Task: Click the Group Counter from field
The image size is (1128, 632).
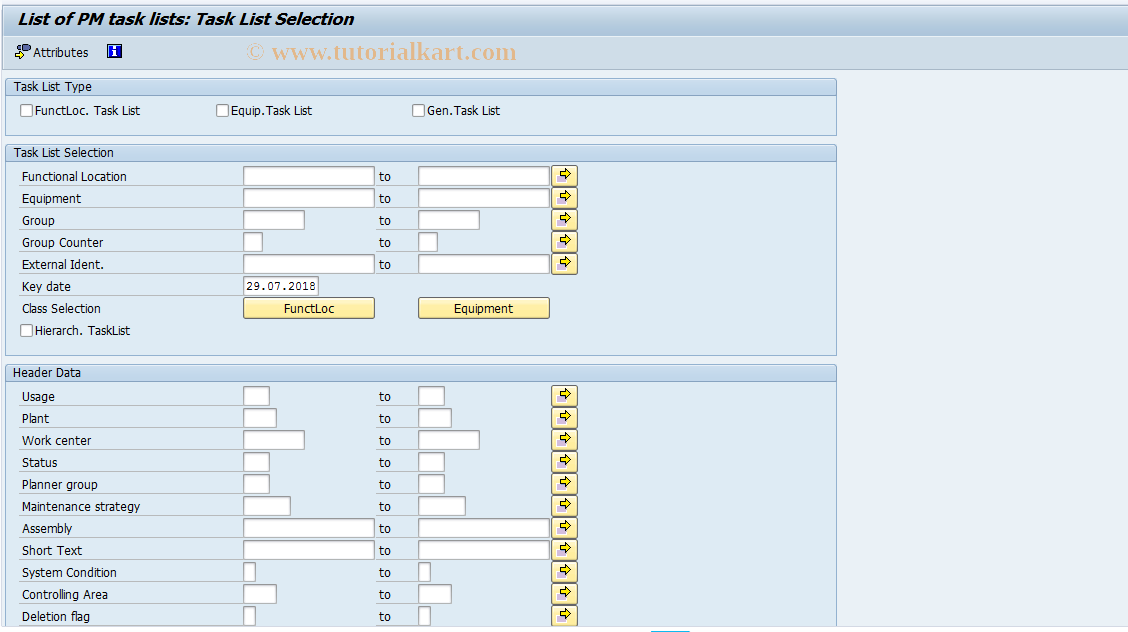Action: pos(253,242)
